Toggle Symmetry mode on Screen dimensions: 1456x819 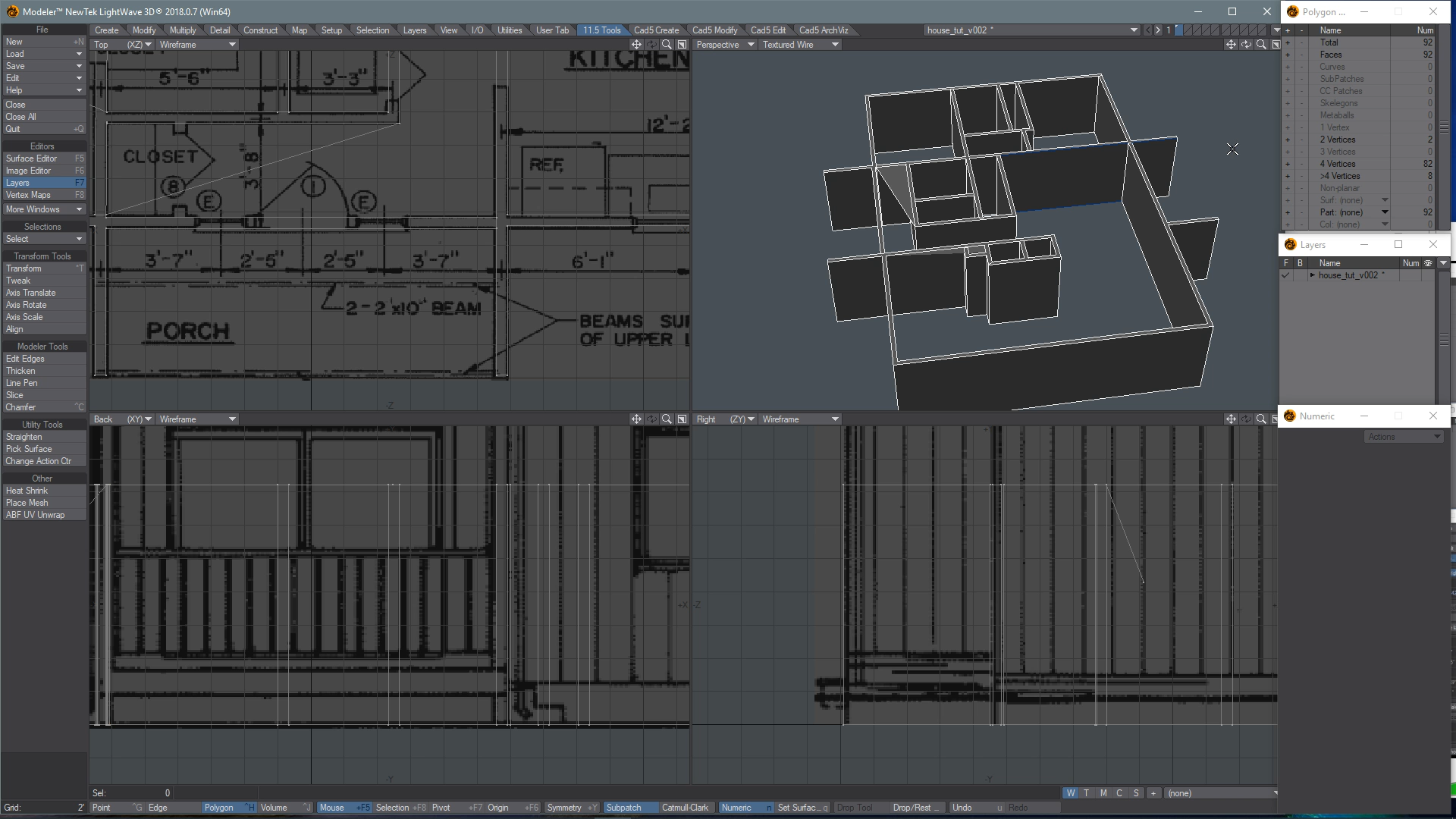564,808
